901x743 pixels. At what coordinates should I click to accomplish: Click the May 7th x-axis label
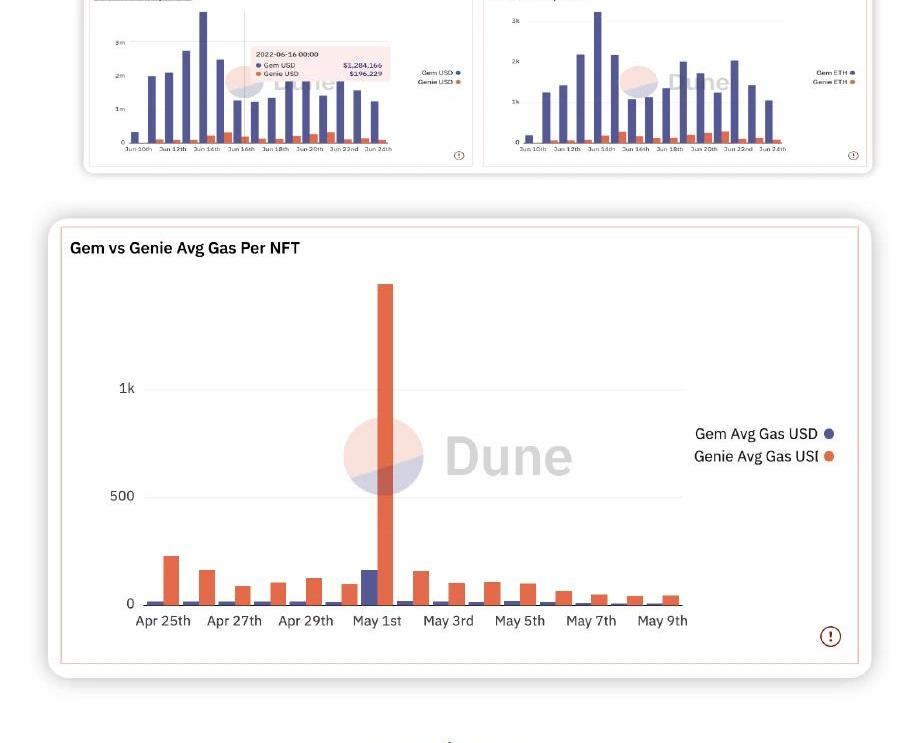[591, 621]
